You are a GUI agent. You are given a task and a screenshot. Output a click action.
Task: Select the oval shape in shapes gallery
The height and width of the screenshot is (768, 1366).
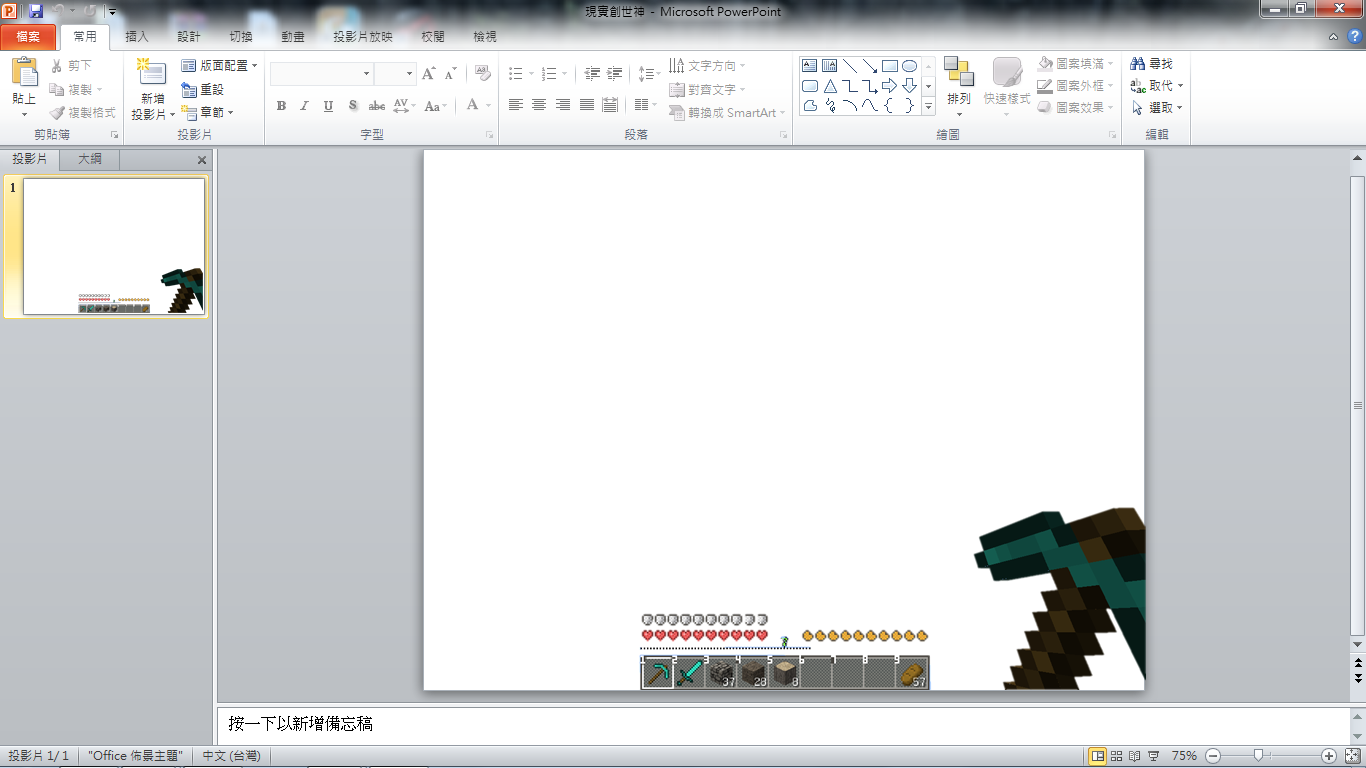910,66
